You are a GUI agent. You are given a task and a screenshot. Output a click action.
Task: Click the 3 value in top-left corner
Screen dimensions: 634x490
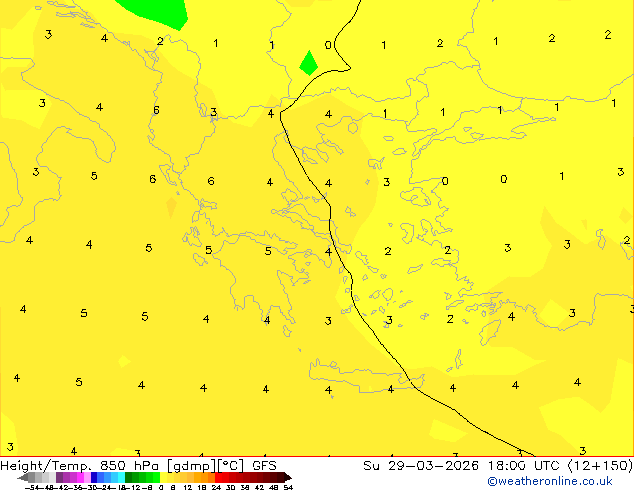click(48, 35)
